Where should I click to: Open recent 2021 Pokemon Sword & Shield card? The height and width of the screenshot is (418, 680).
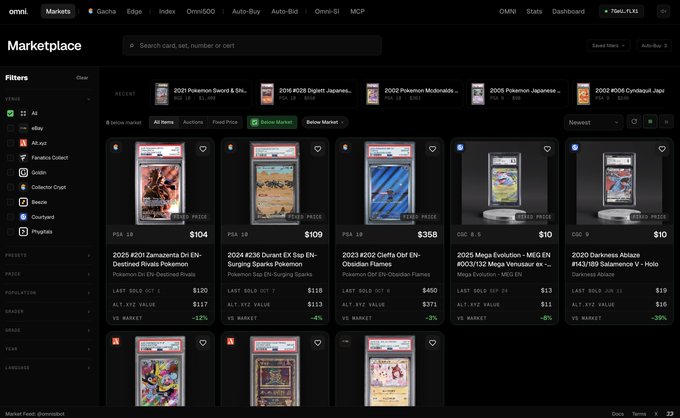(x=202, y=94)
